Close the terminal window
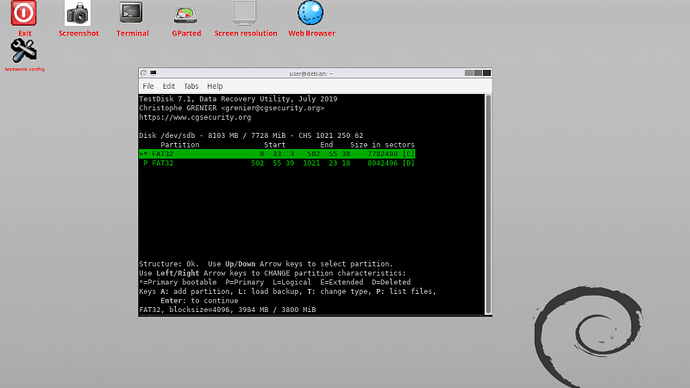 [x=487, y=73]
